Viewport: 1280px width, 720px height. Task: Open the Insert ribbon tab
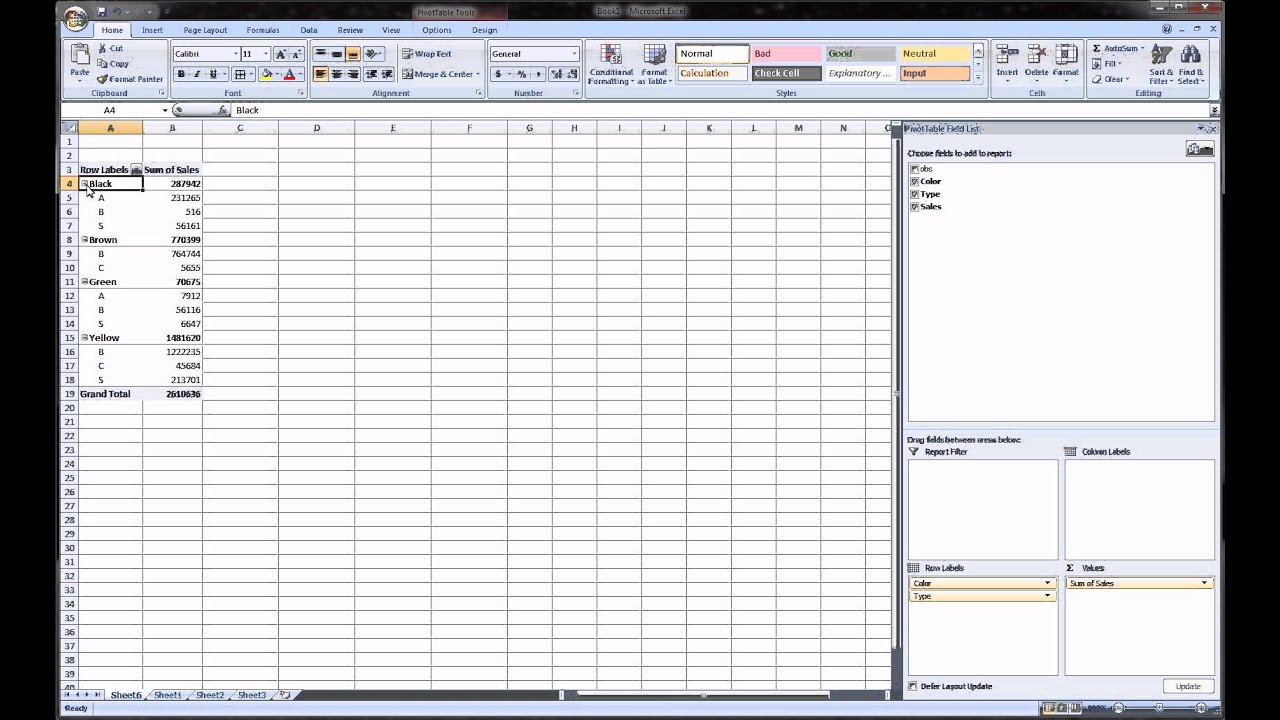152,30
